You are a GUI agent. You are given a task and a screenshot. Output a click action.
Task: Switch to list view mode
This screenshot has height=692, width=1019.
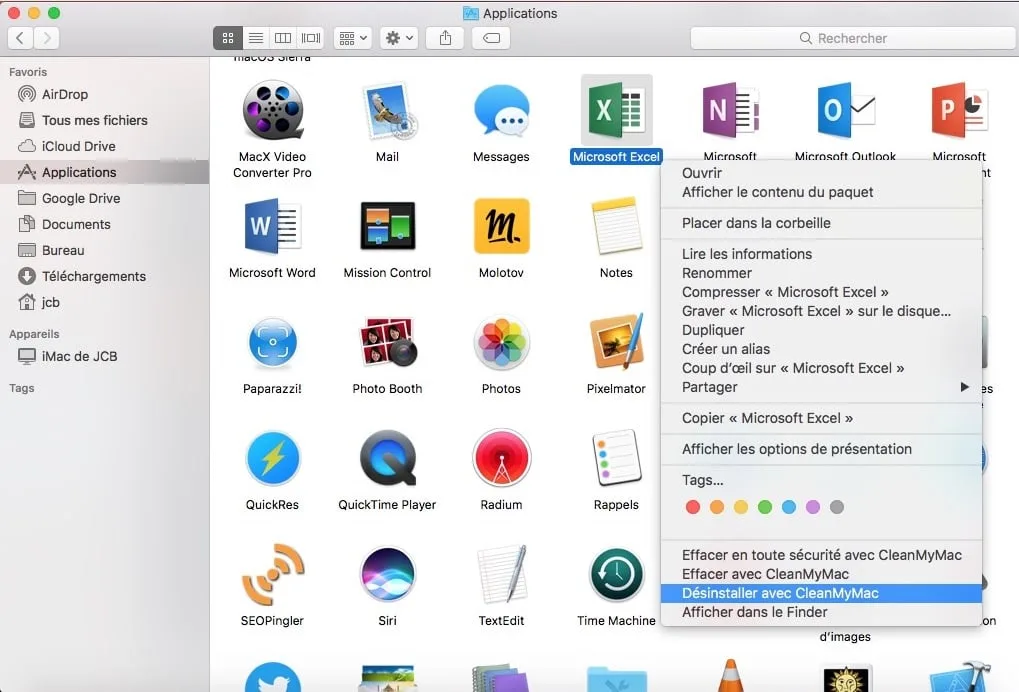click(x=255, y=38)
